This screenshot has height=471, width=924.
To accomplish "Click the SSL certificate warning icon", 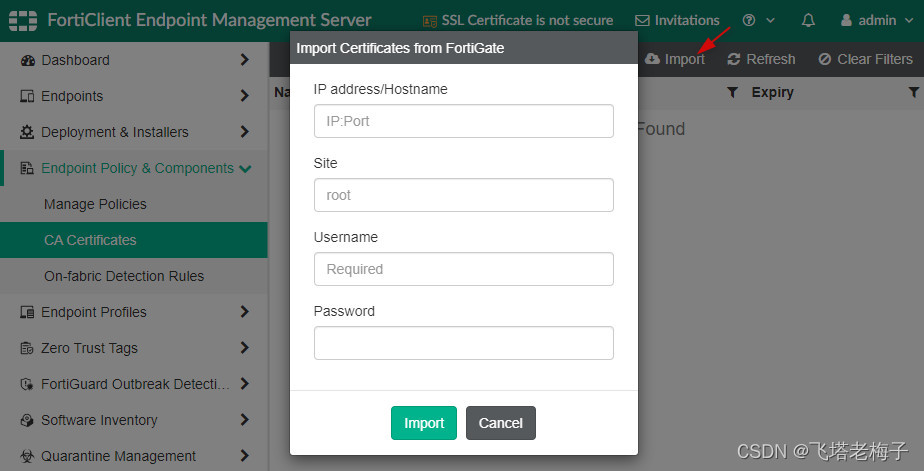I will point(430,21).
